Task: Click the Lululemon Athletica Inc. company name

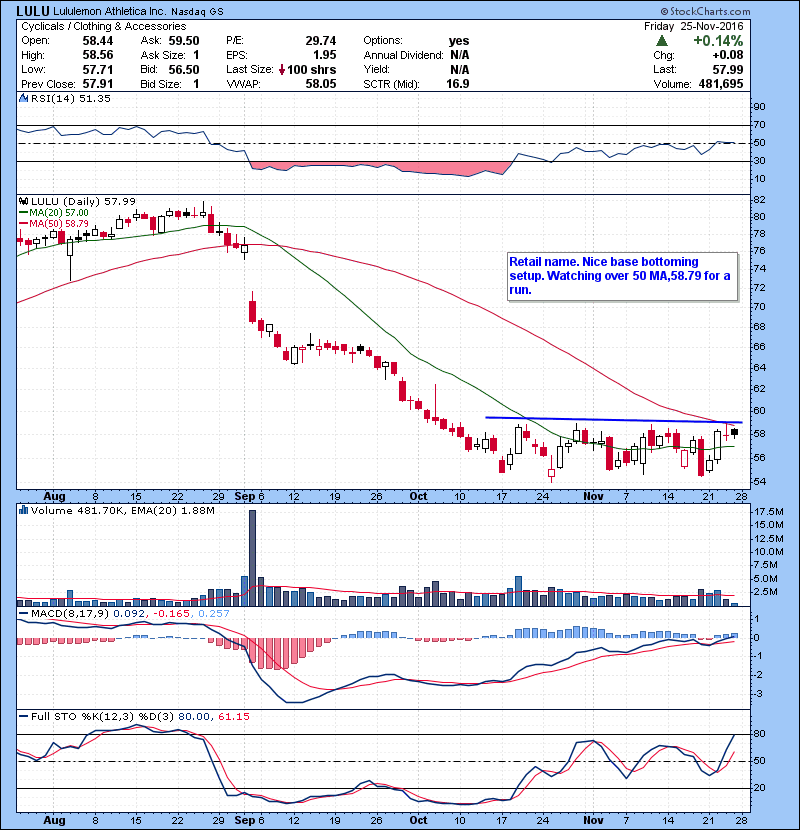Action: [110, 11]
